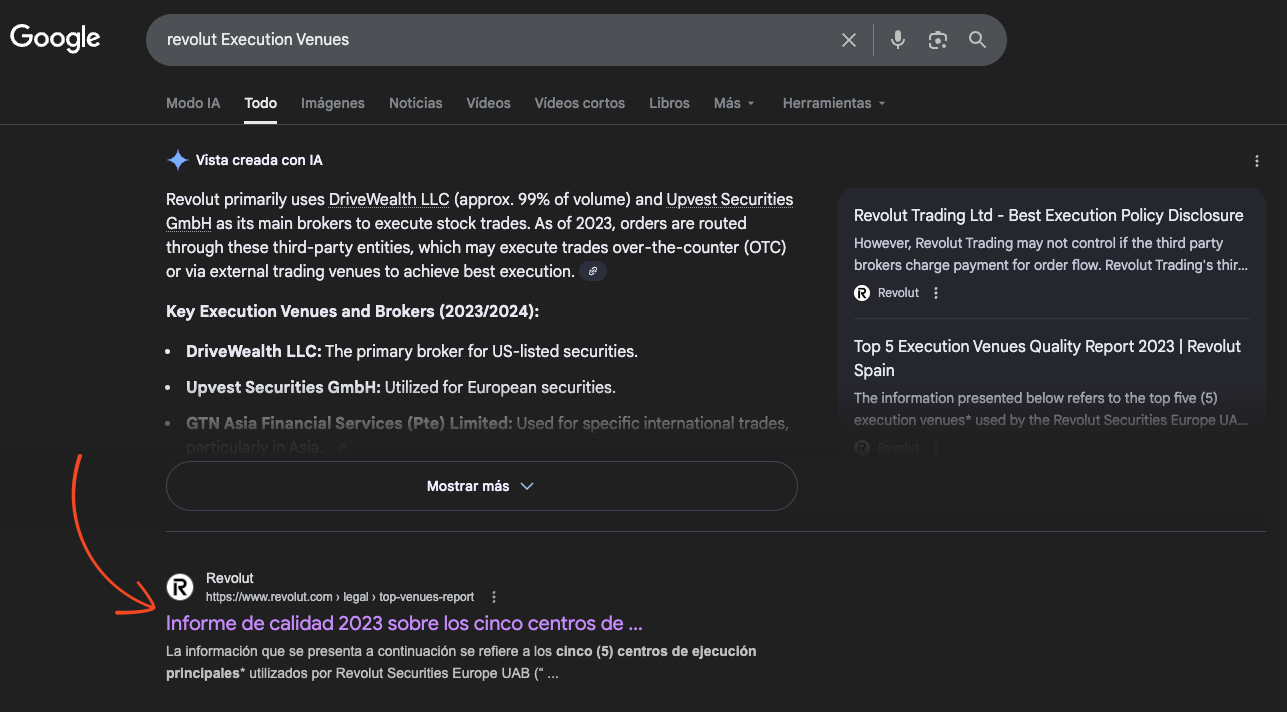Open the Modo IA tab

click(x=193, y=103)
